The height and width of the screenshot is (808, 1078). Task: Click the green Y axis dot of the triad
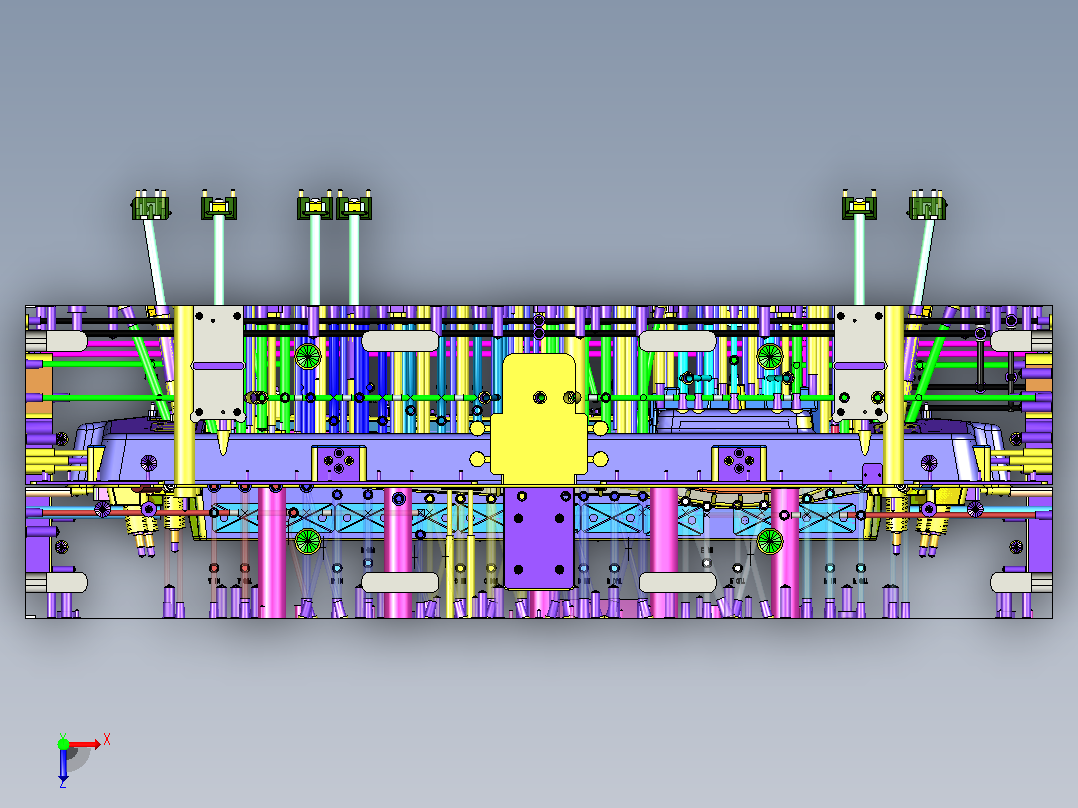(63, 743)
